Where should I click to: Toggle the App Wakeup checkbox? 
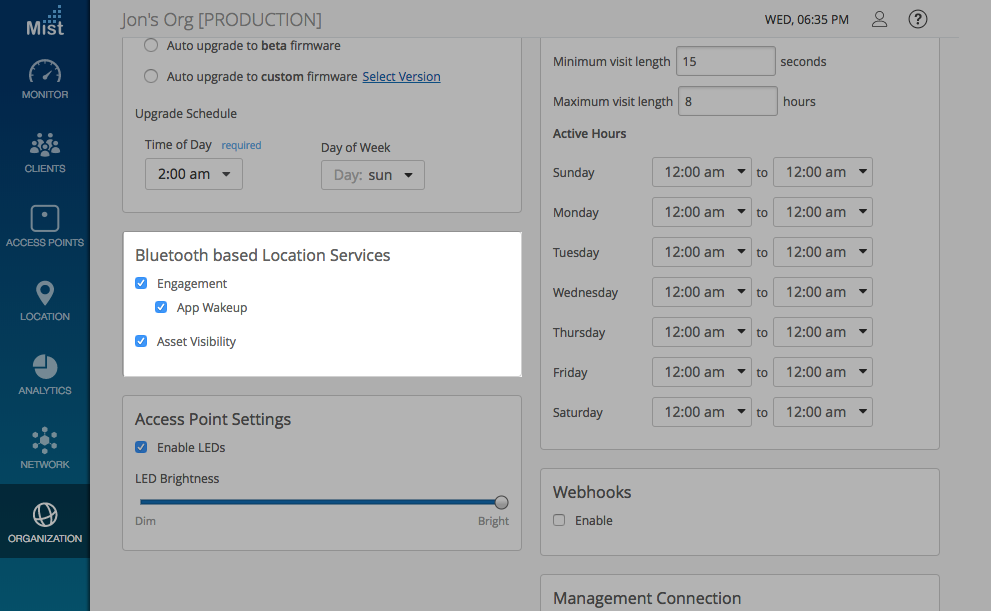(x=162, y=308)
